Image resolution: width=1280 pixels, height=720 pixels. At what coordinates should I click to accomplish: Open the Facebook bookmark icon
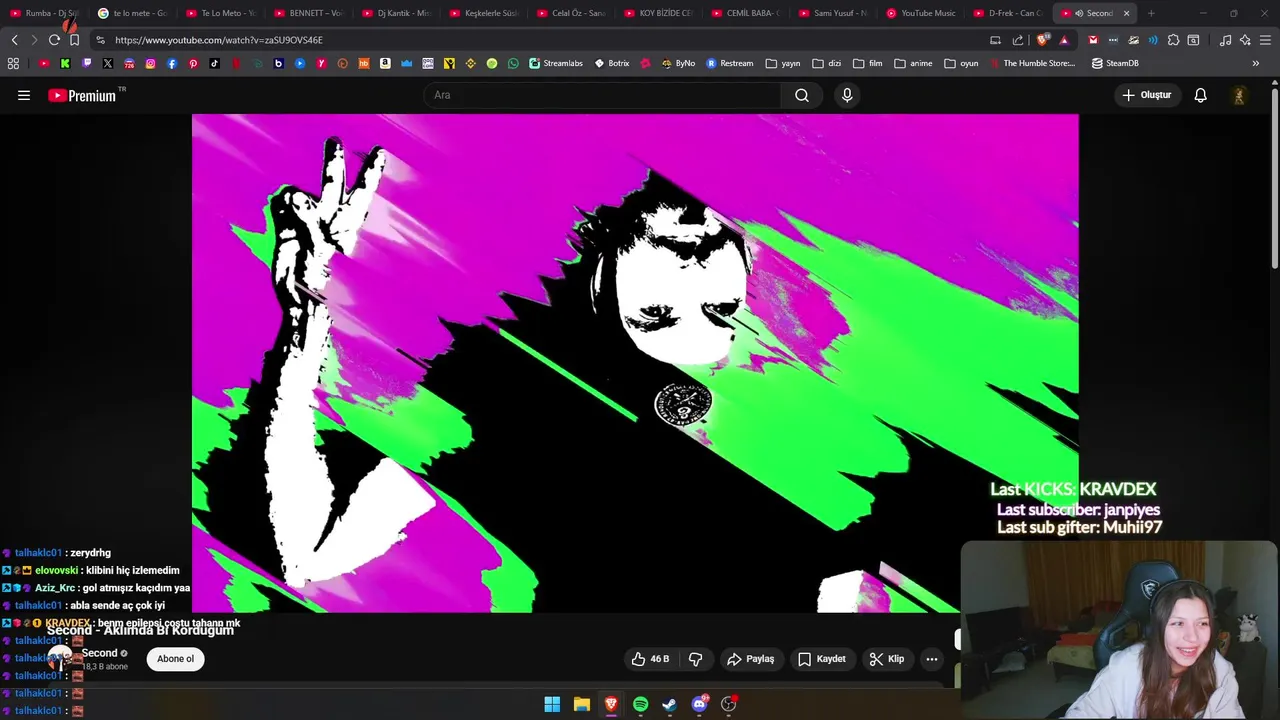[172, 63]
